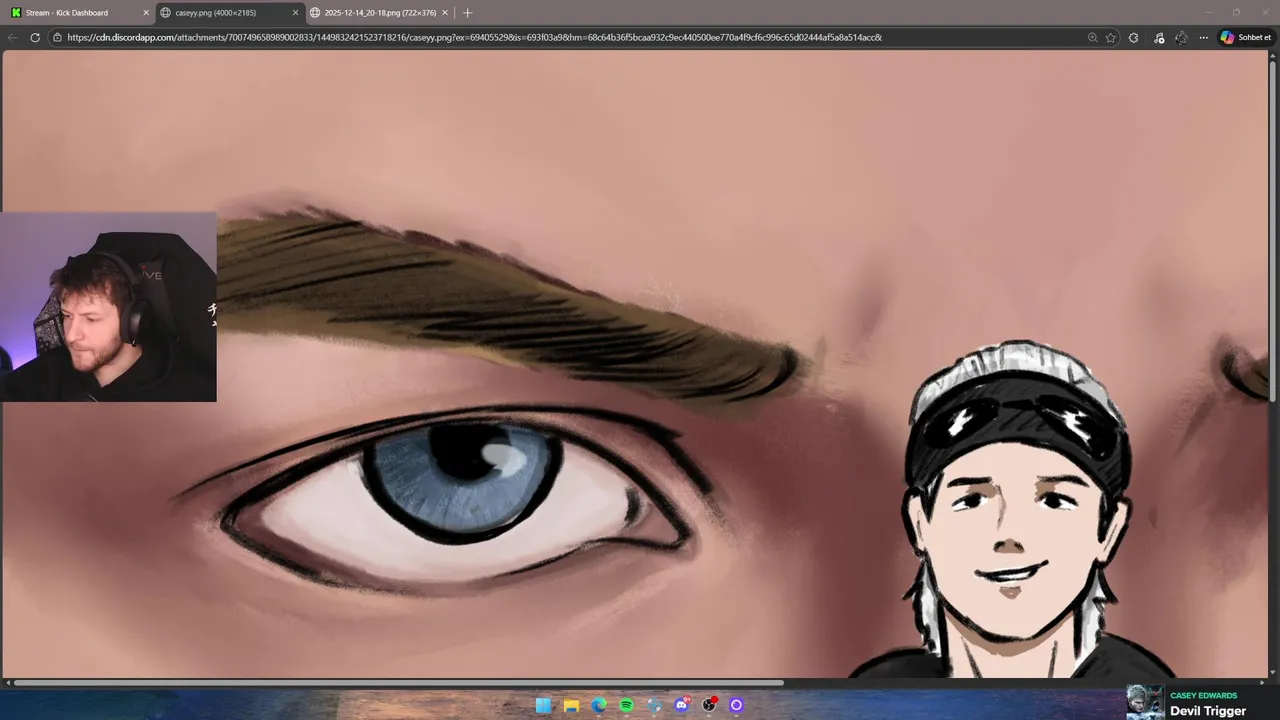The height and width of the screenshot is (720, 1280).
Task: Close the Stream - Kick Dashboard tab
Action: [145, 13]
